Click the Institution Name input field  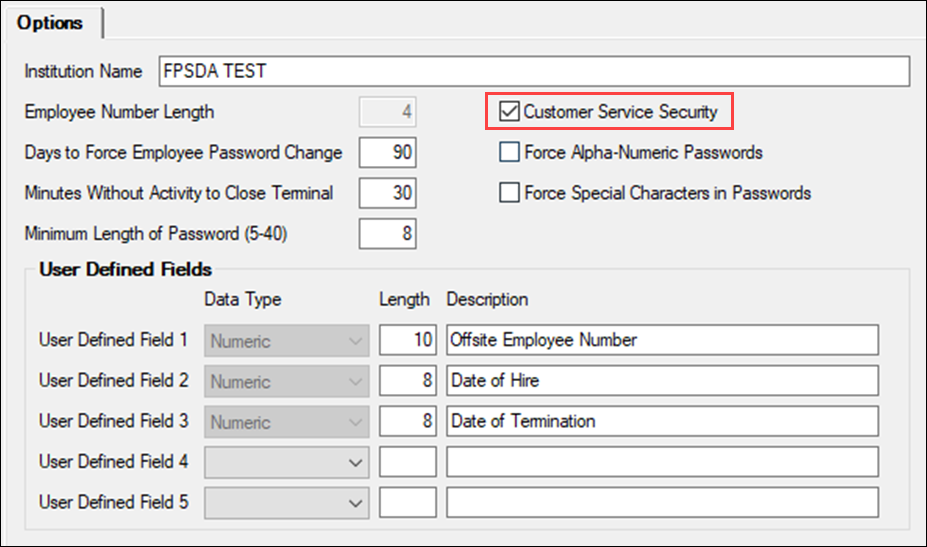tap(534, 72)
